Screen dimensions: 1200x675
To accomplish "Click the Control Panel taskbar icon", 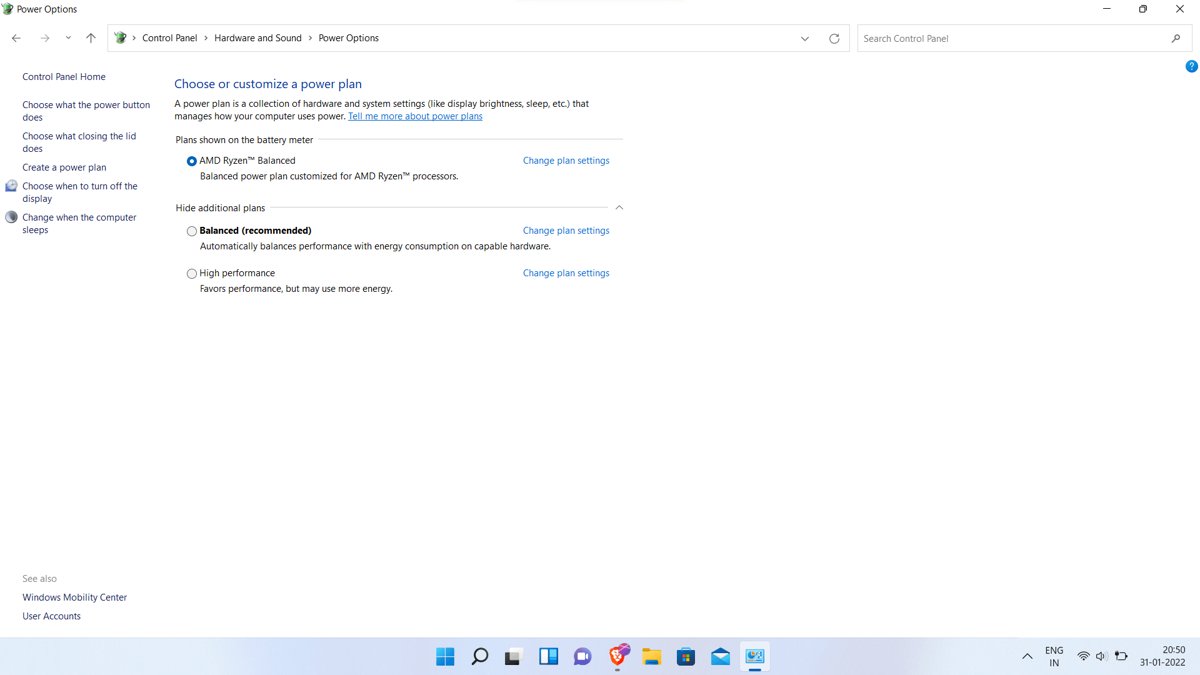I will click(755, 656).
